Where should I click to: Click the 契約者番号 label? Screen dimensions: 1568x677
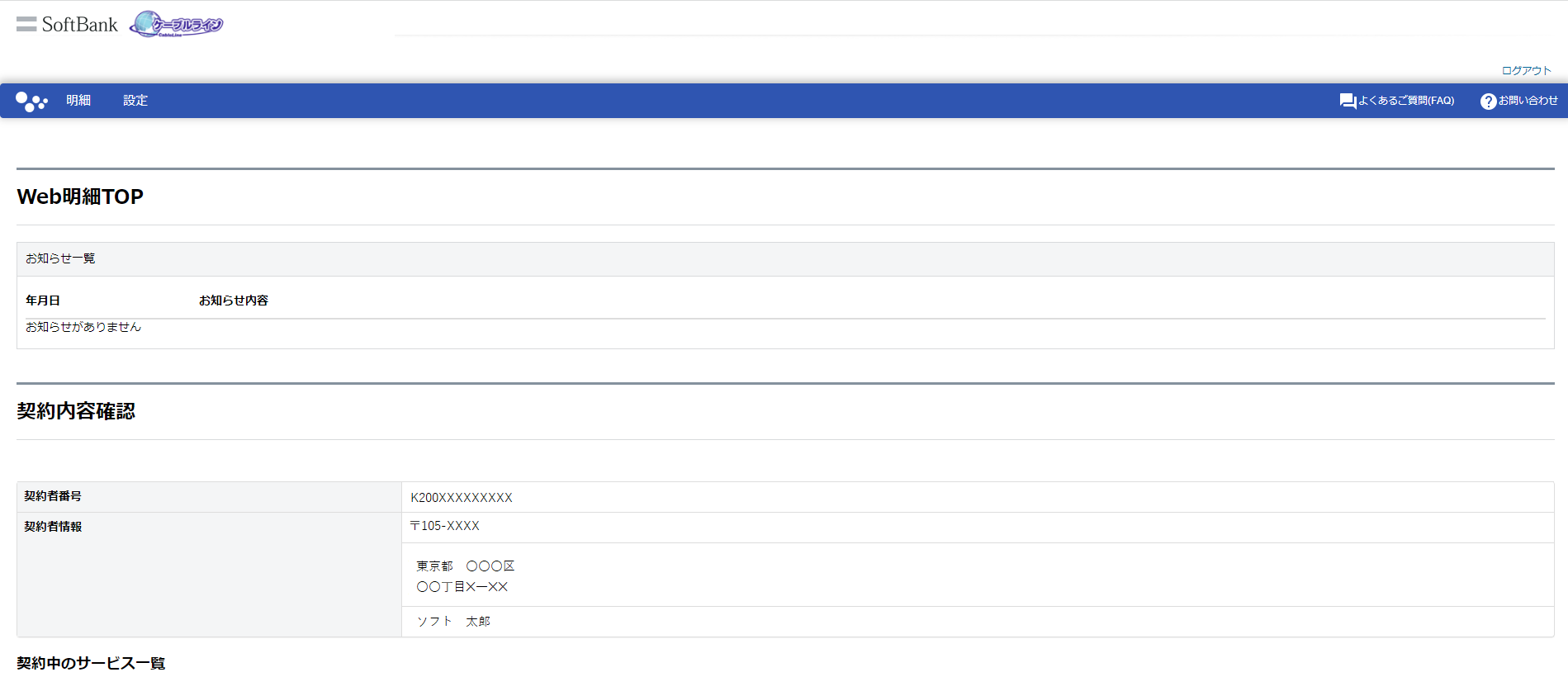point(53,496)
